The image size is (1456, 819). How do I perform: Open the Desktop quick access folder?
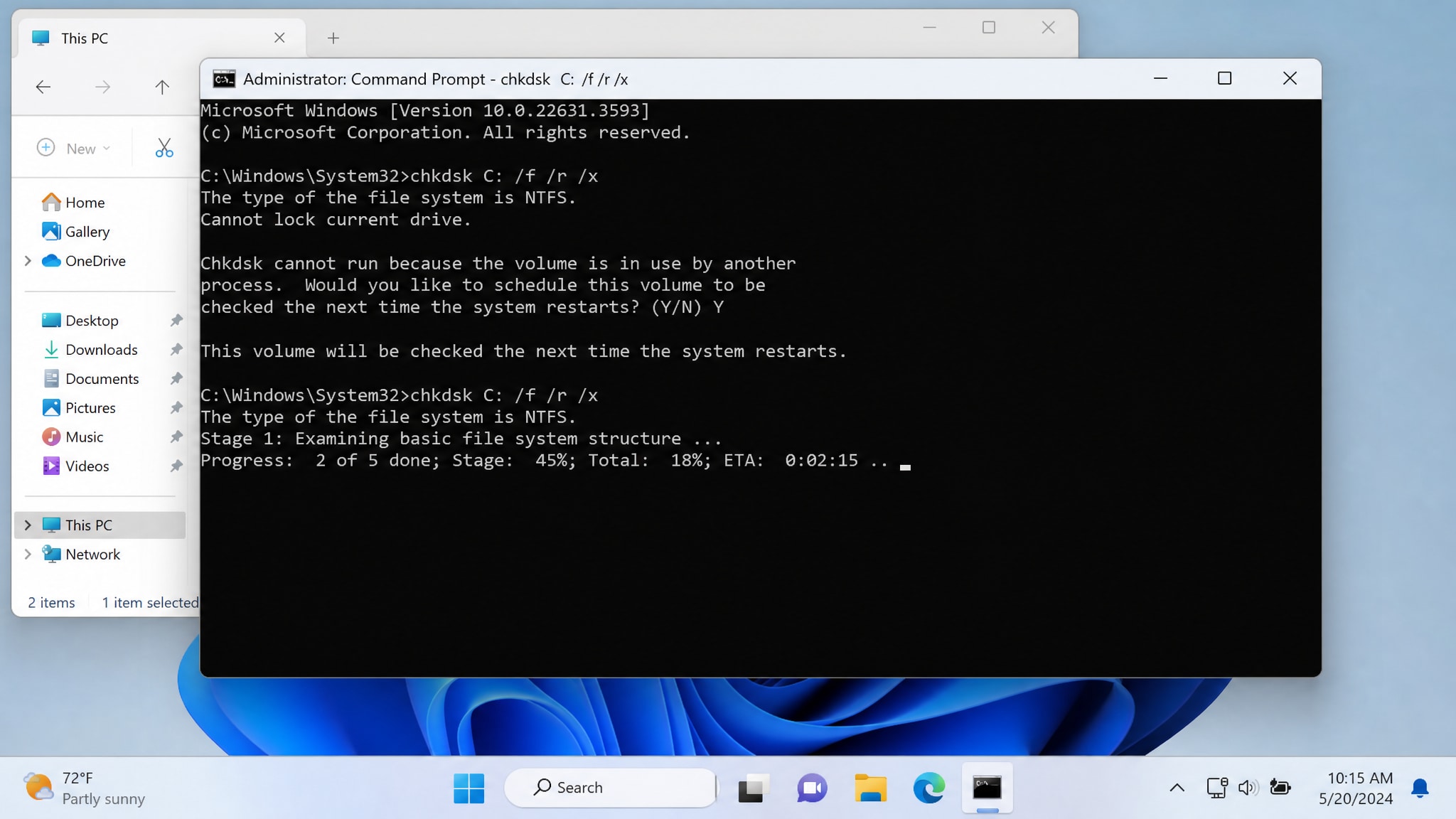coord(92,321)
